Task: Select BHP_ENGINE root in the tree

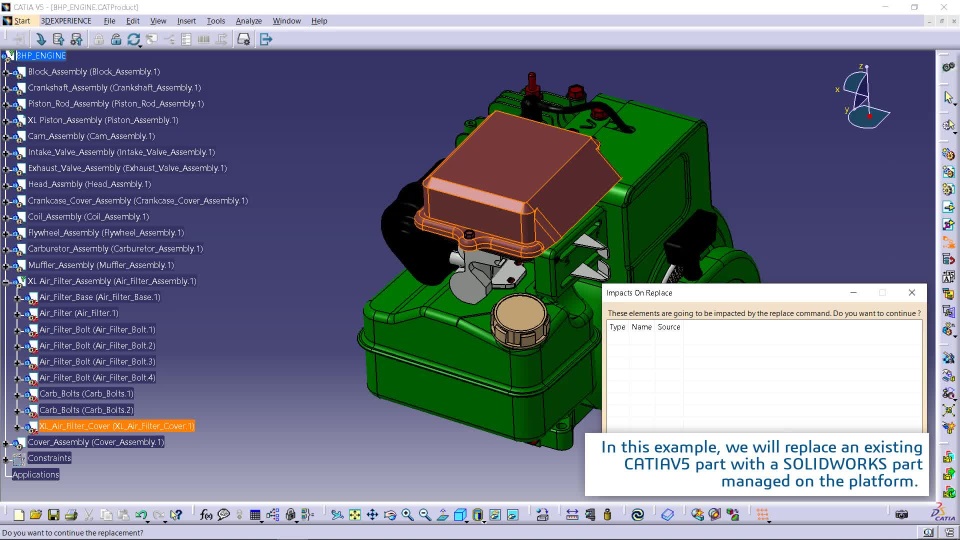Action: [x=41, y=56]
